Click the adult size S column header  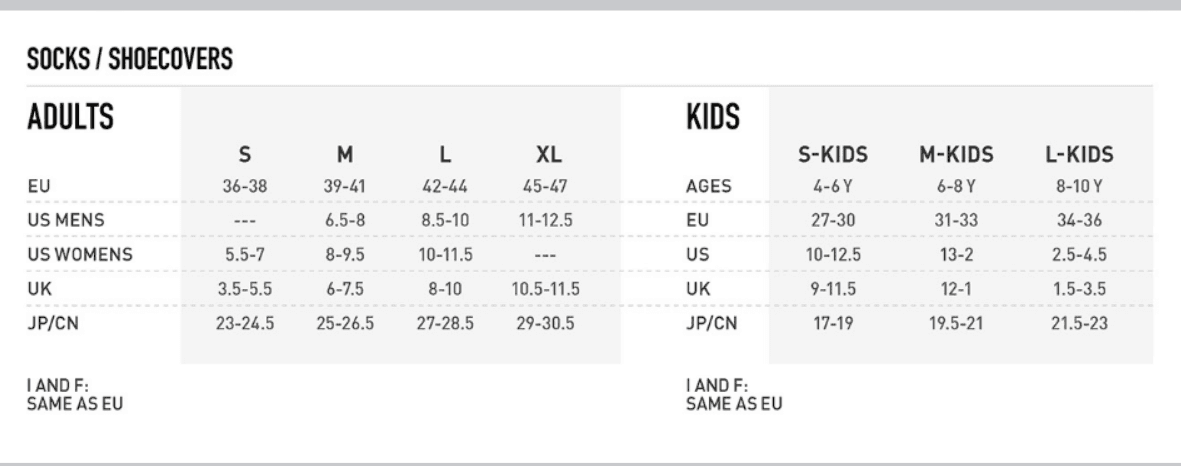coord(245,155)
